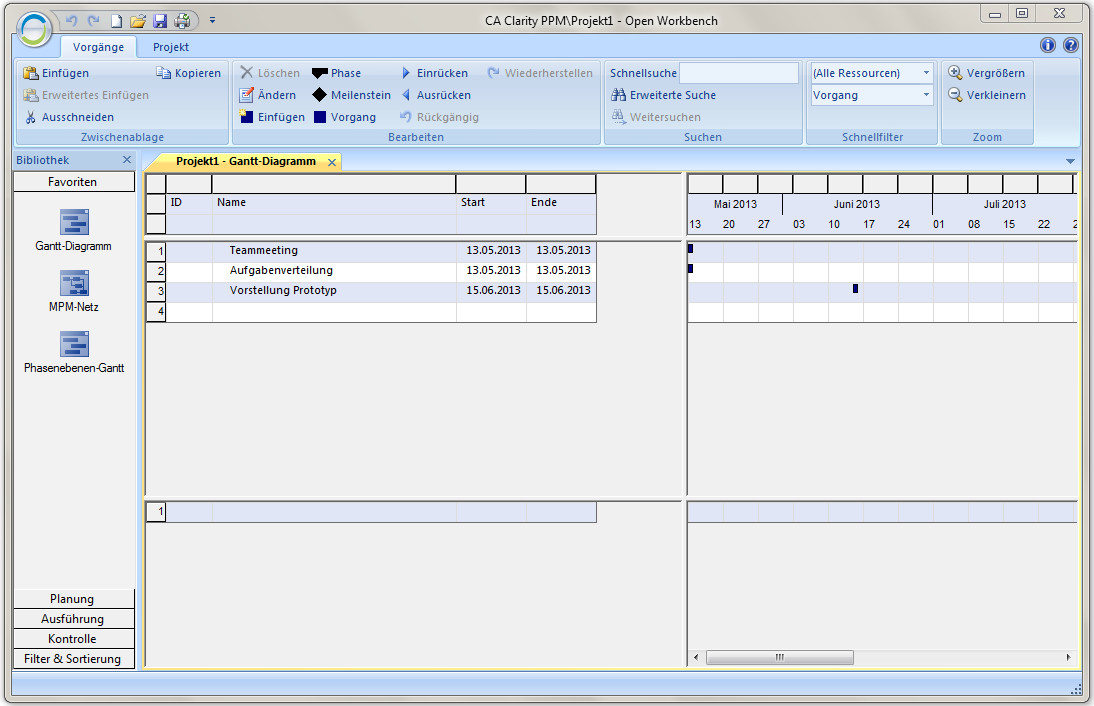Insert a Phase element
This screenshot has width=1094, height=706.
[337, 73]
